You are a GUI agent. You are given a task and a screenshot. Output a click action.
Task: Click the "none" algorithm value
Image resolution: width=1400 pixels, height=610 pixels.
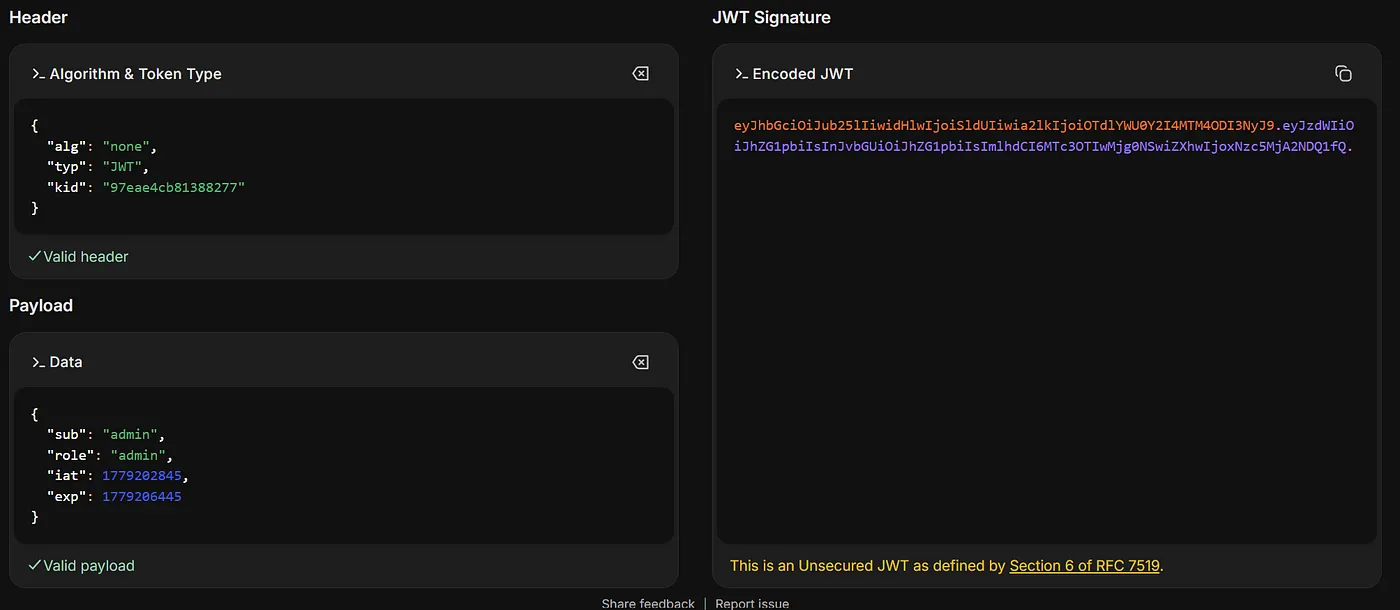pos(126,146)
